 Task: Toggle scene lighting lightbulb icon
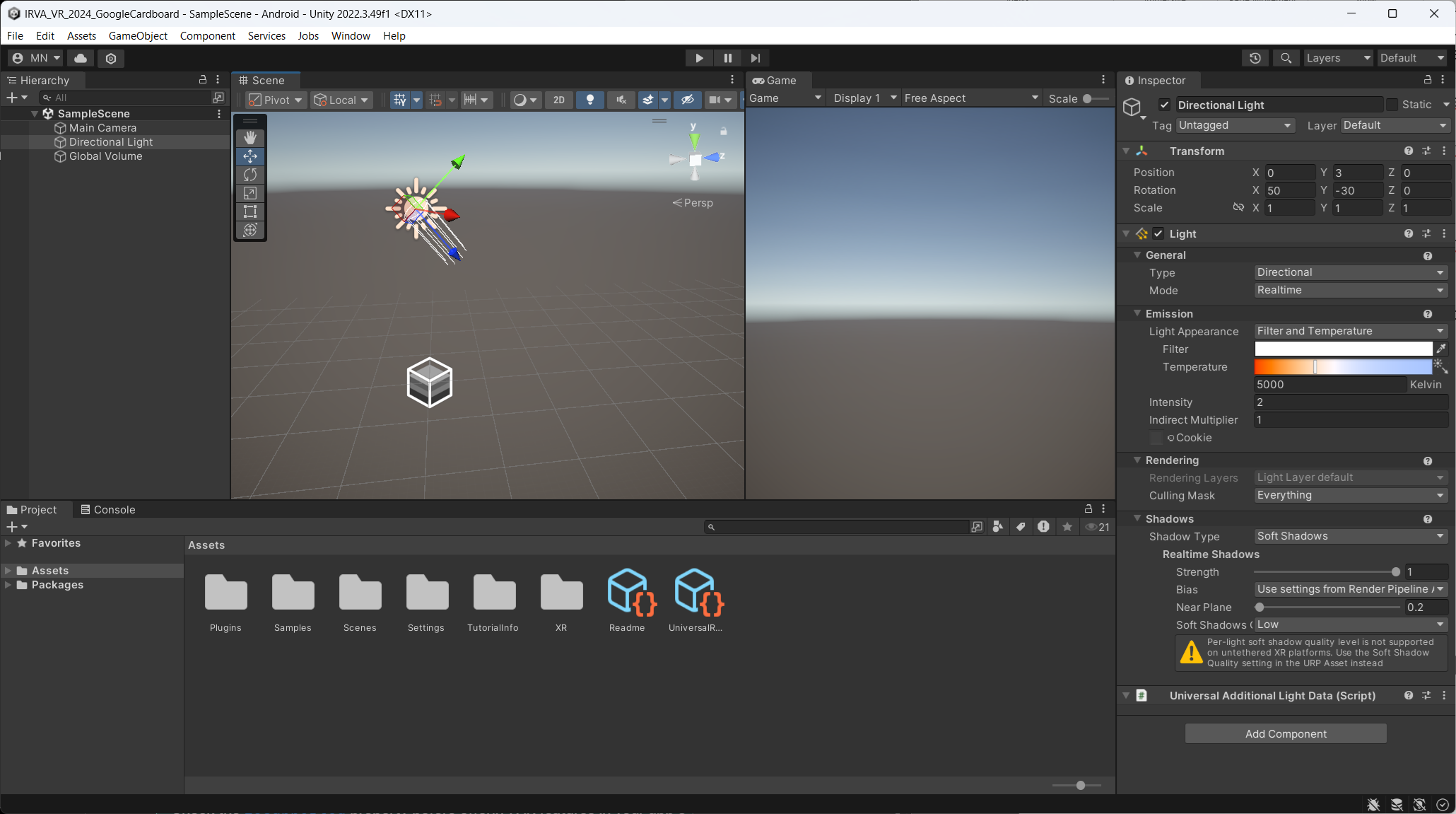tap(589, 100)
